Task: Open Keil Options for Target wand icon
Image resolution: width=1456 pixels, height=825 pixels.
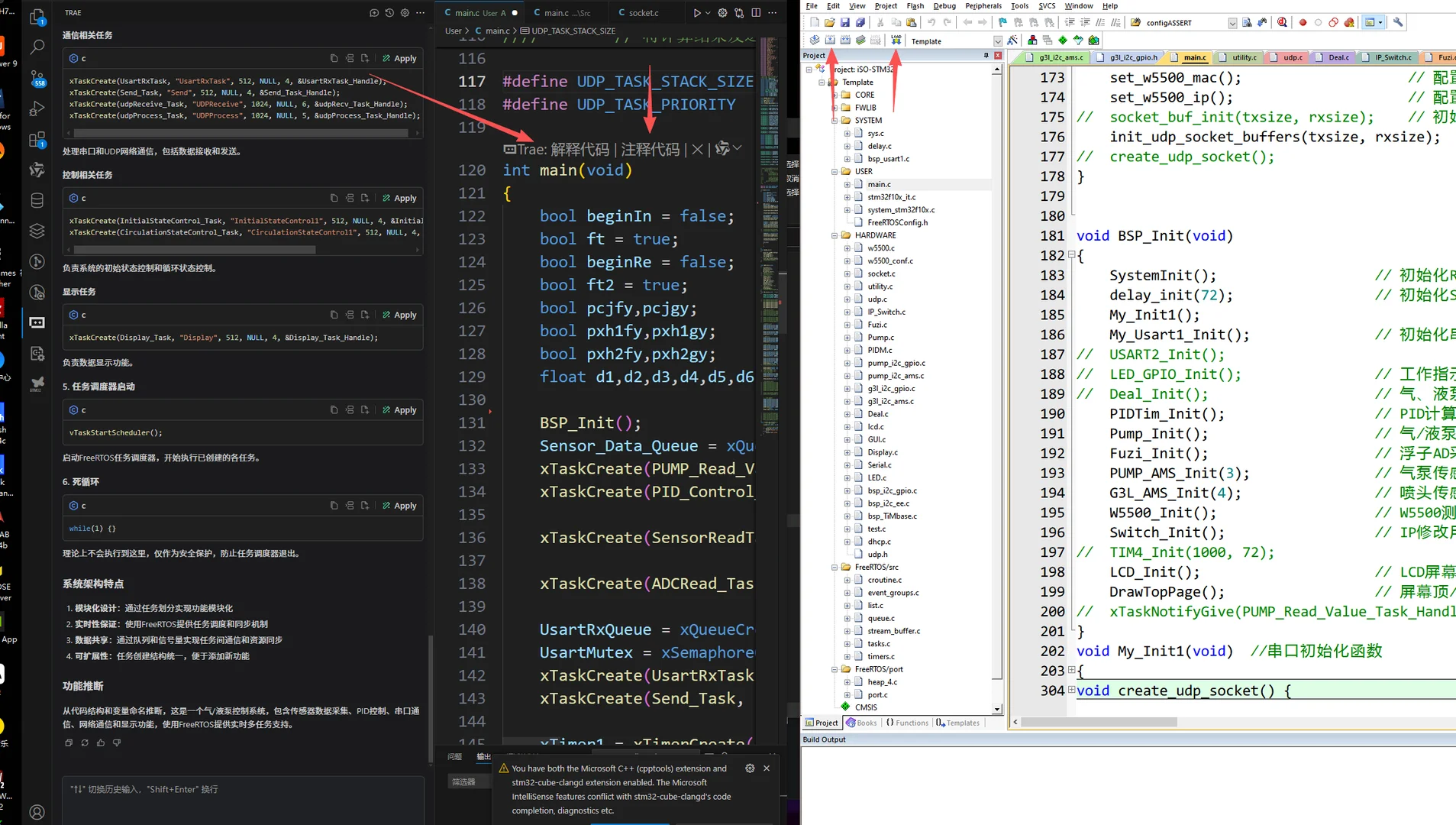Action: click(1012, 40)
